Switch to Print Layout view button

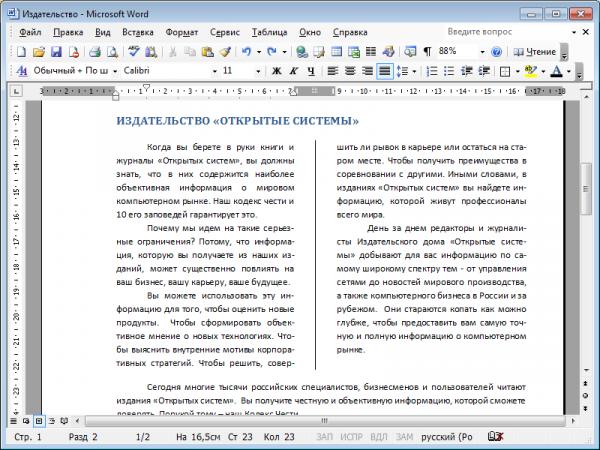coord(39,421)
